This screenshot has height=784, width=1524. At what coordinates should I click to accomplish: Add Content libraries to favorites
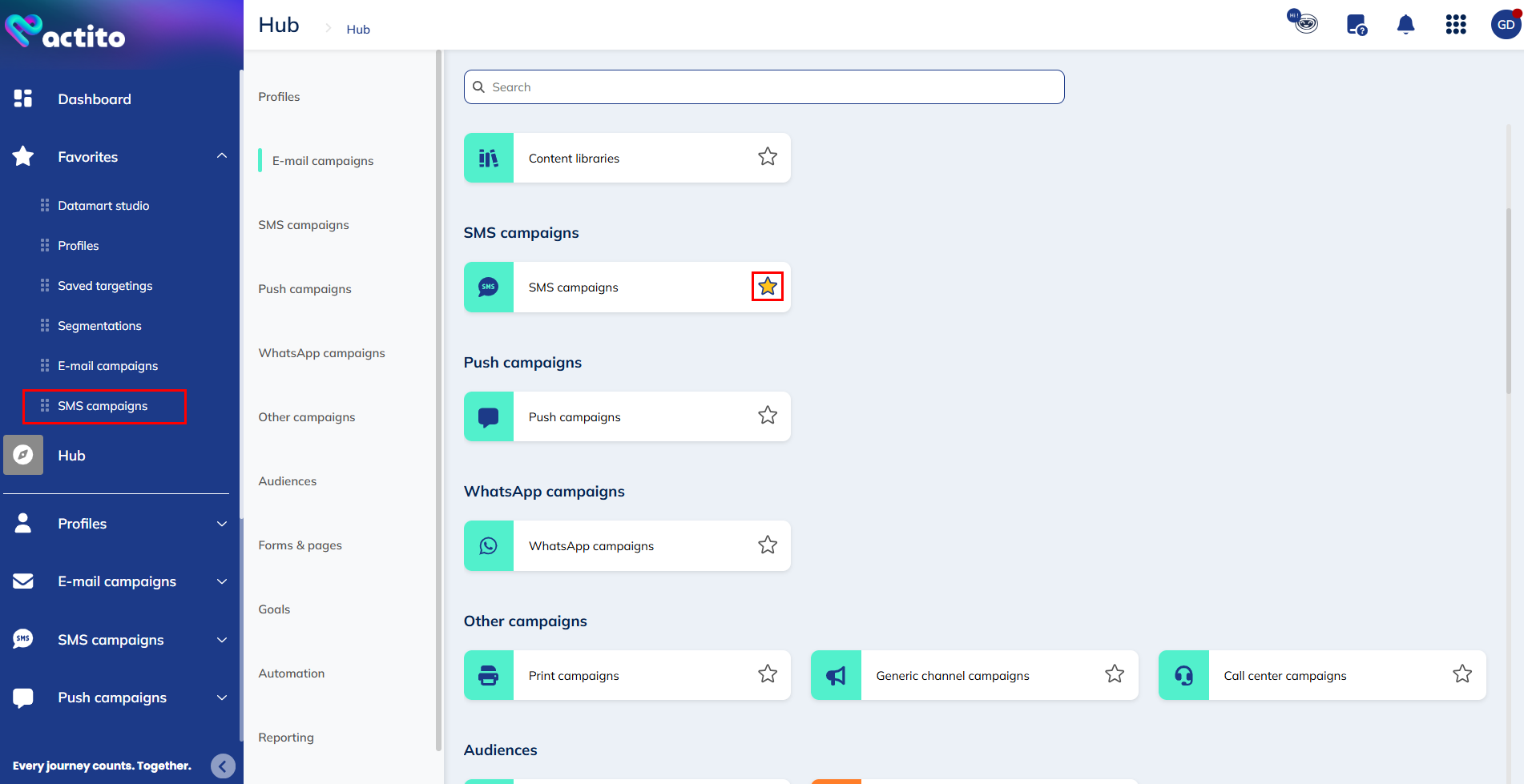pyautogui.click(x=767, y=157)
